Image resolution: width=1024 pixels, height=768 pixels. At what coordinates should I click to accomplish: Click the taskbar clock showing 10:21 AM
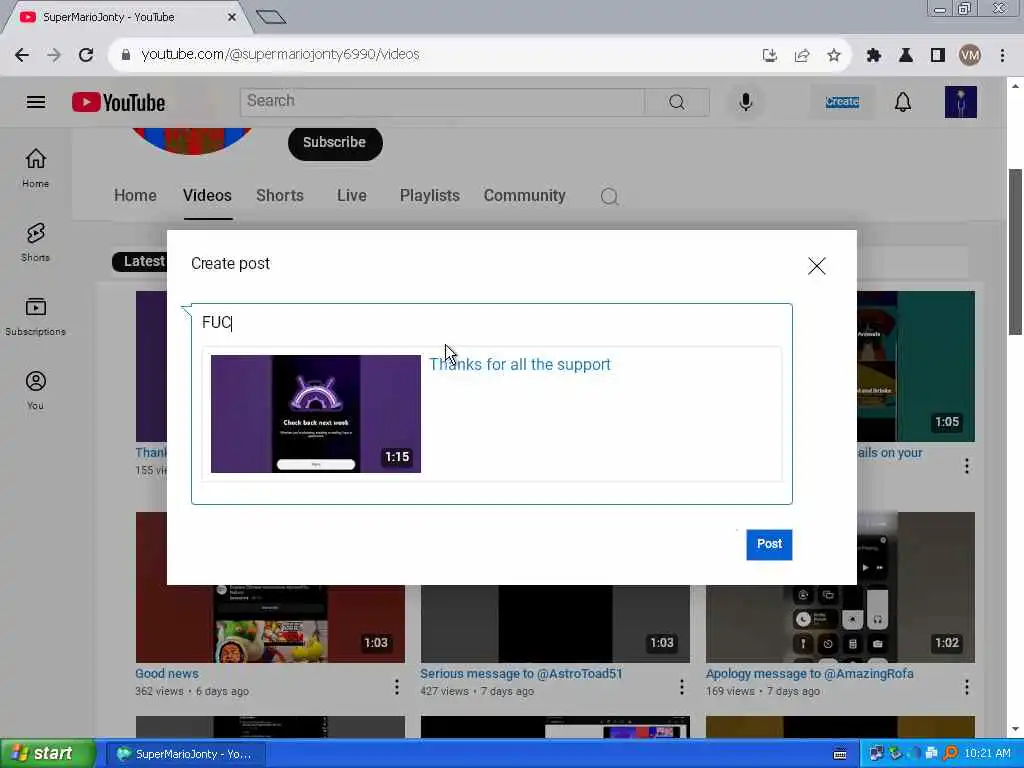tap(987, 754)
